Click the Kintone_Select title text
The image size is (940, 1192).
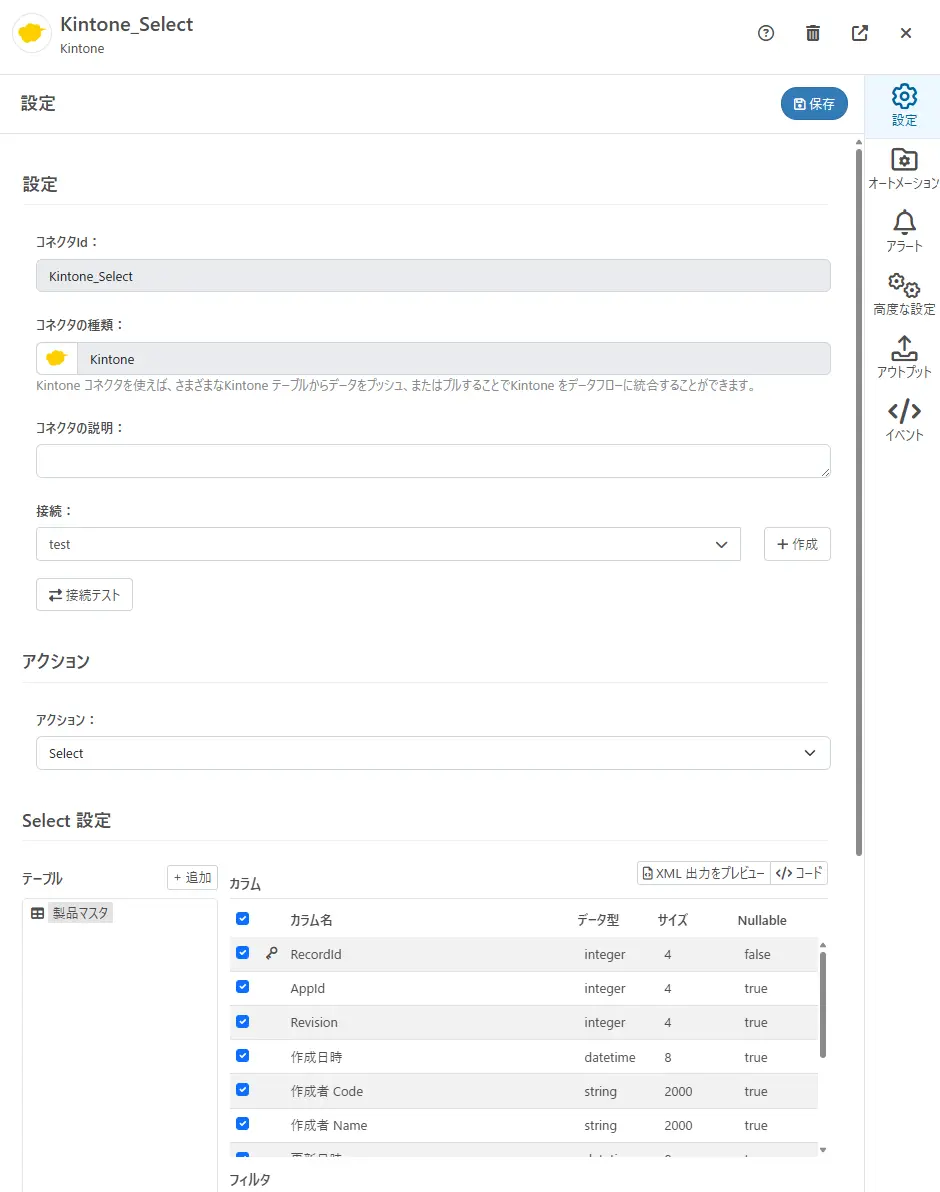(126, 24)
